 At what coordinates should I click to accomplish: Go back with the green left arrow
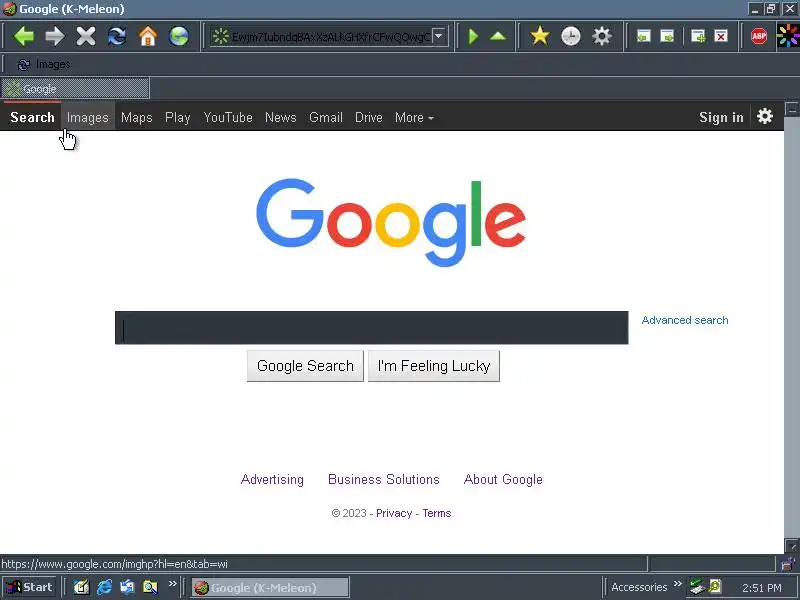pos(23,36)
